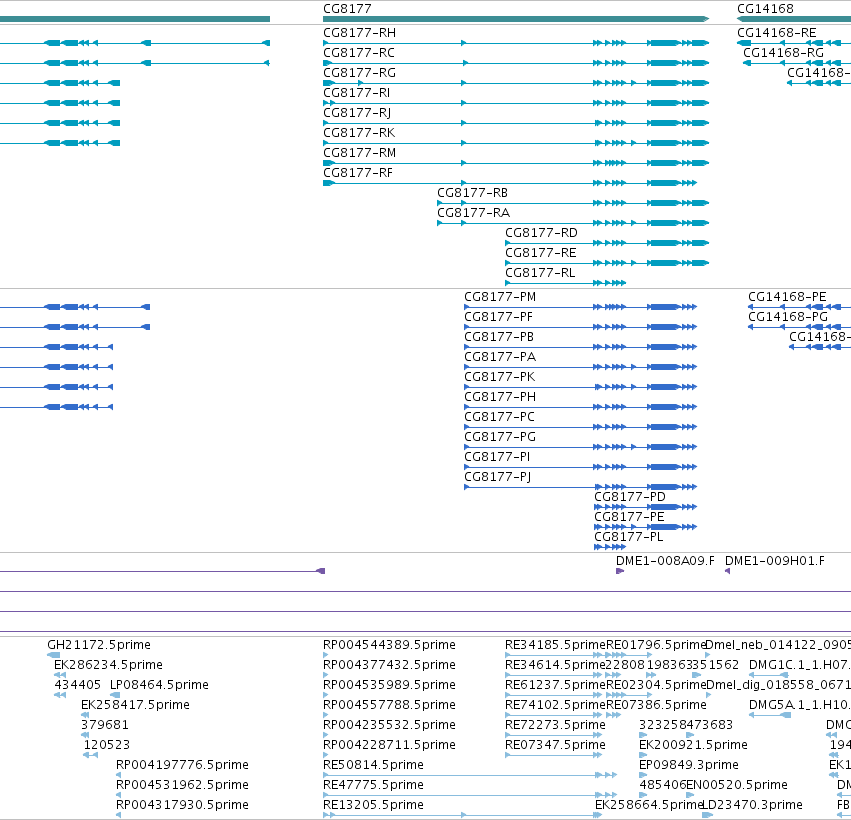Select the DME1-008A09.F feature

pos(665,561)
